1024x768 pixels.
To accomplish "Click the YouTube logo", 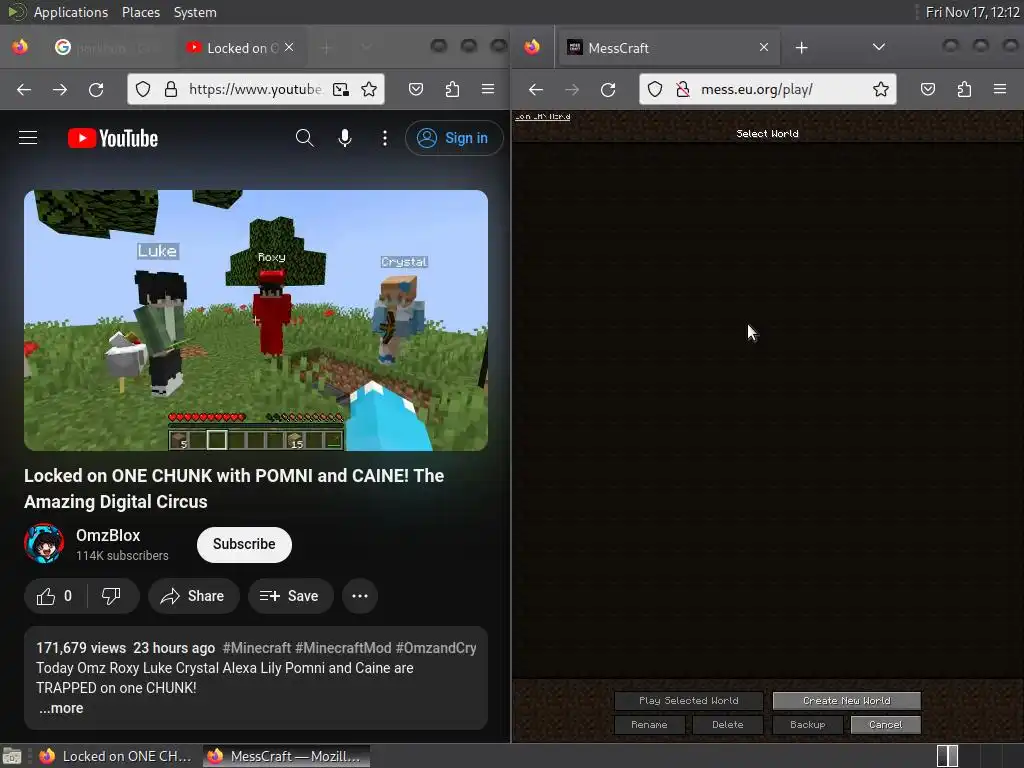I will (113, 138).
